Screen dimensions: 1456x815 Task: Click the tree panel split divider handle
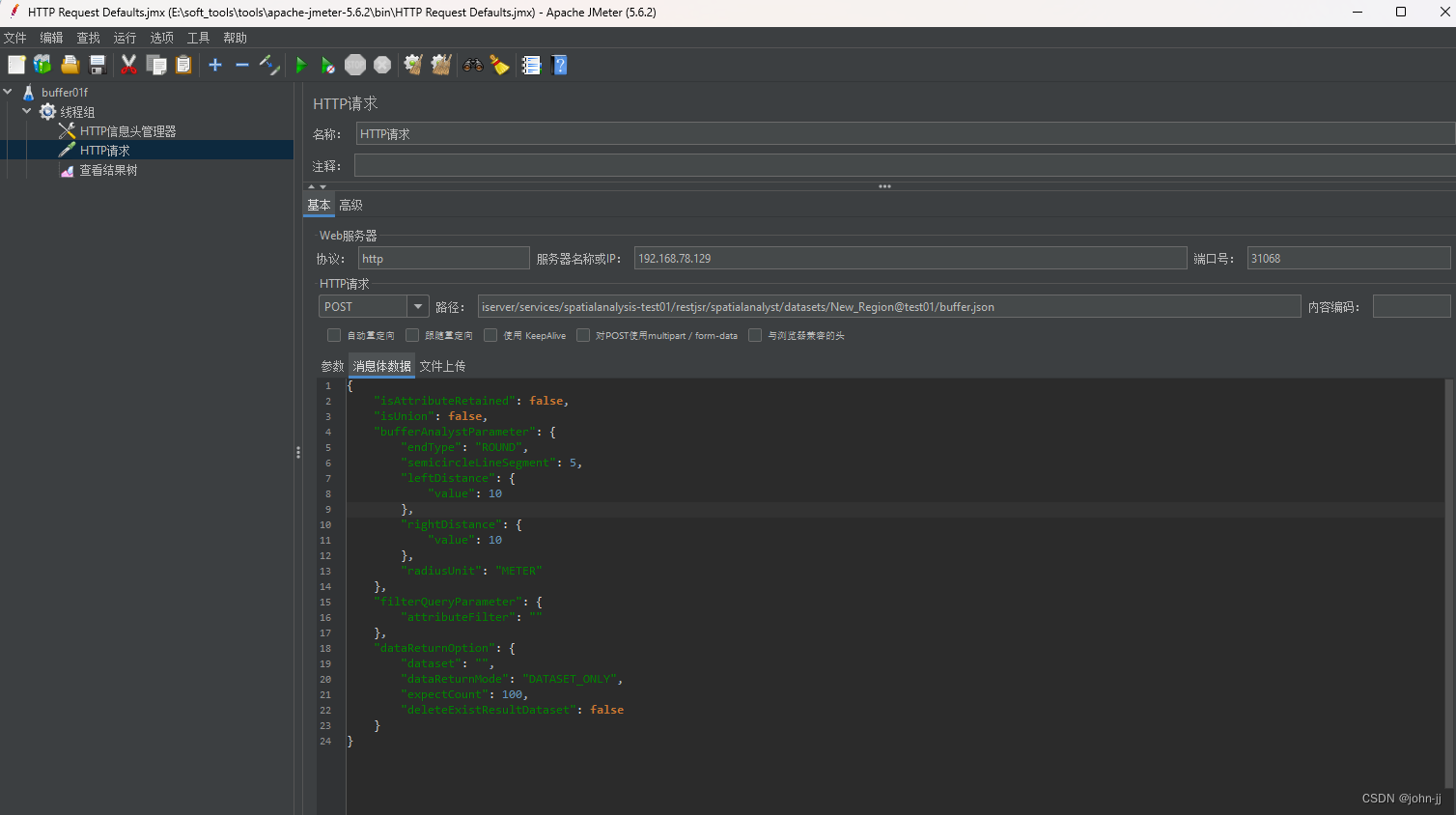click(298, 452)
